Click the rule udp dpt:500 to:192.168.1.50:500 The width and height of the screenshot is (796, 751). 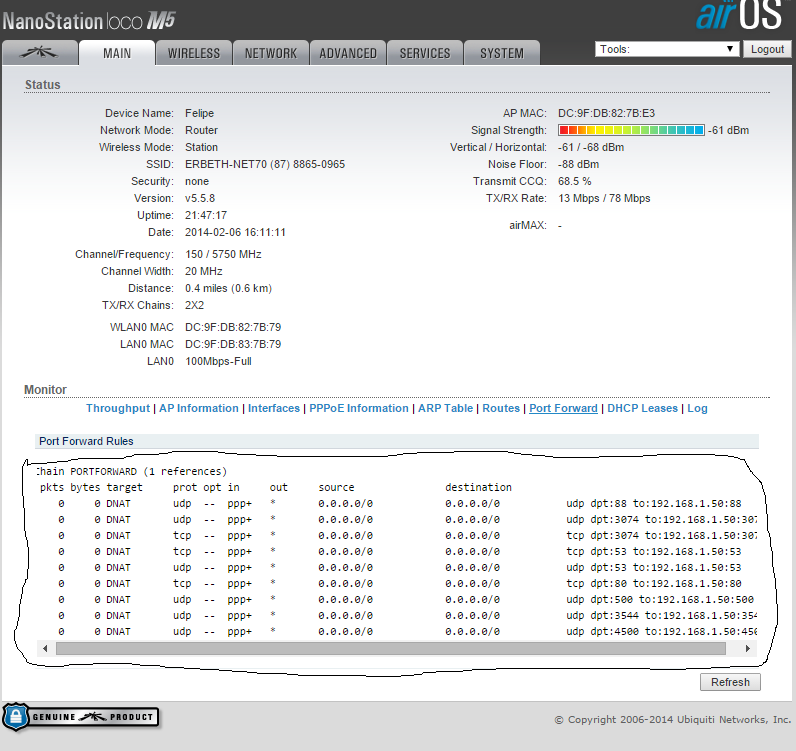(x=660, y=600)
